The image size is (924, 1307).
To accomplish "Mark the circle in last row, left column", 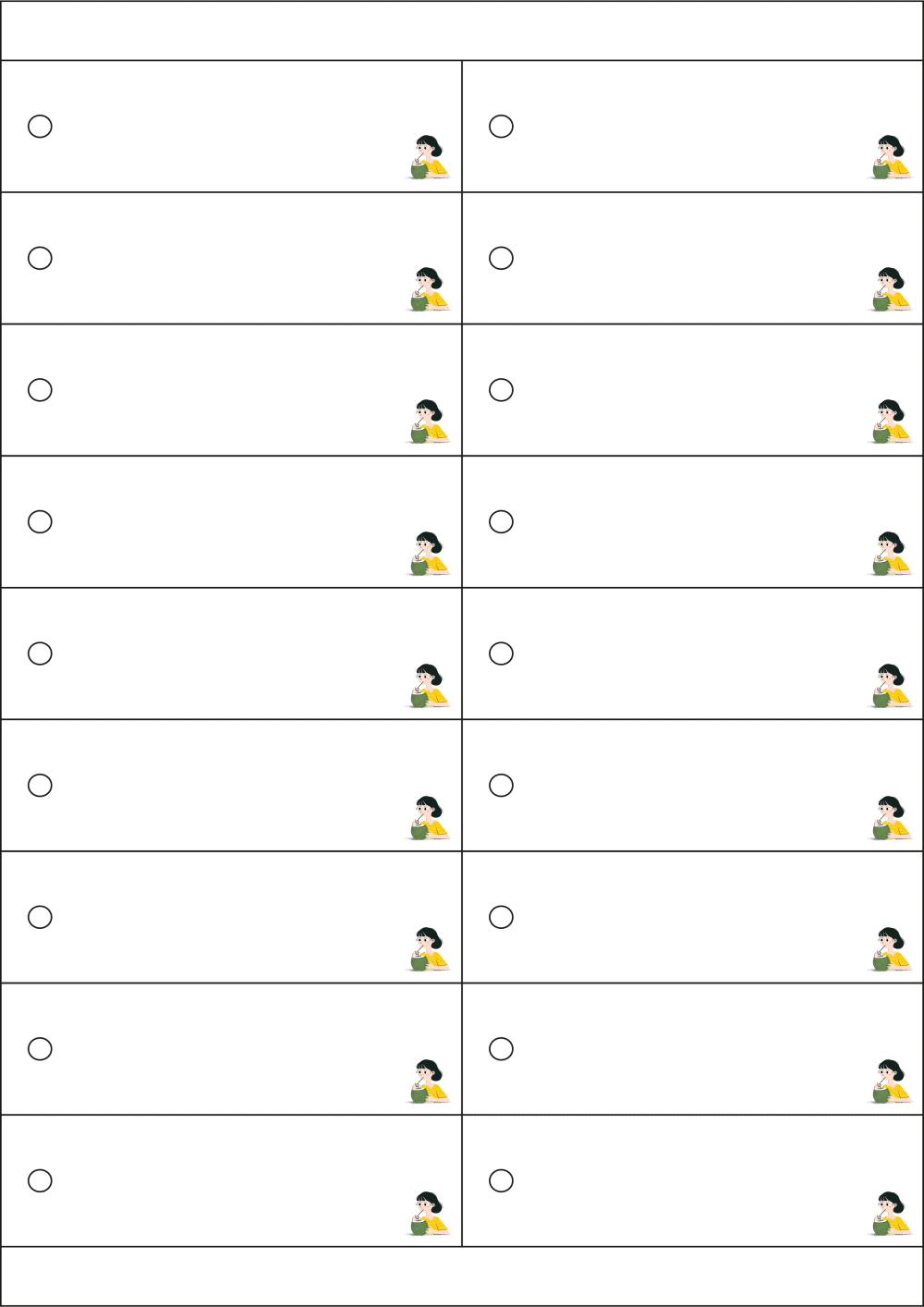I will pos(40,1180).
